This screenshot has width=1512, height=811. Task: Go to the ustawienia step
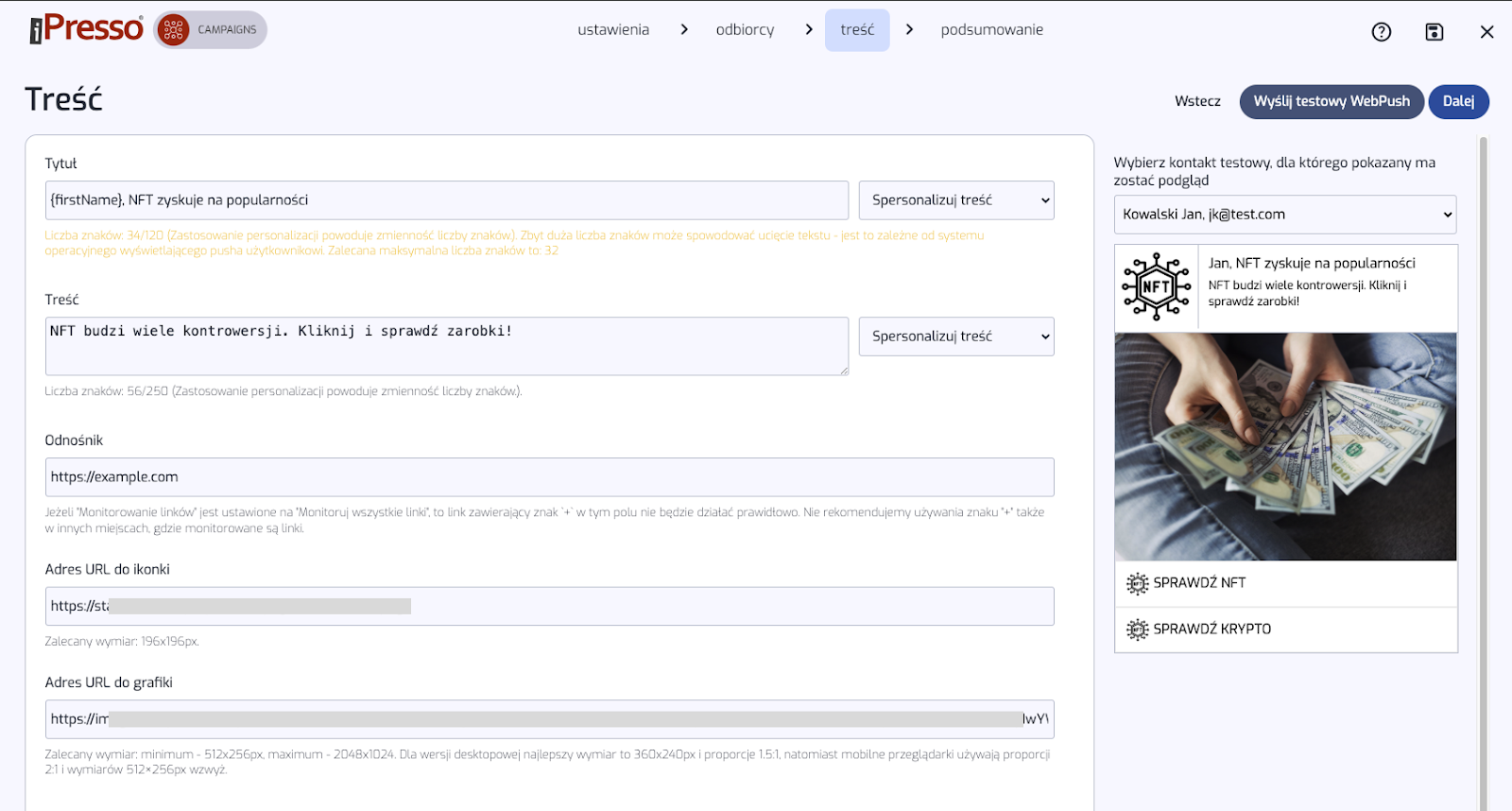click(613, 30)
